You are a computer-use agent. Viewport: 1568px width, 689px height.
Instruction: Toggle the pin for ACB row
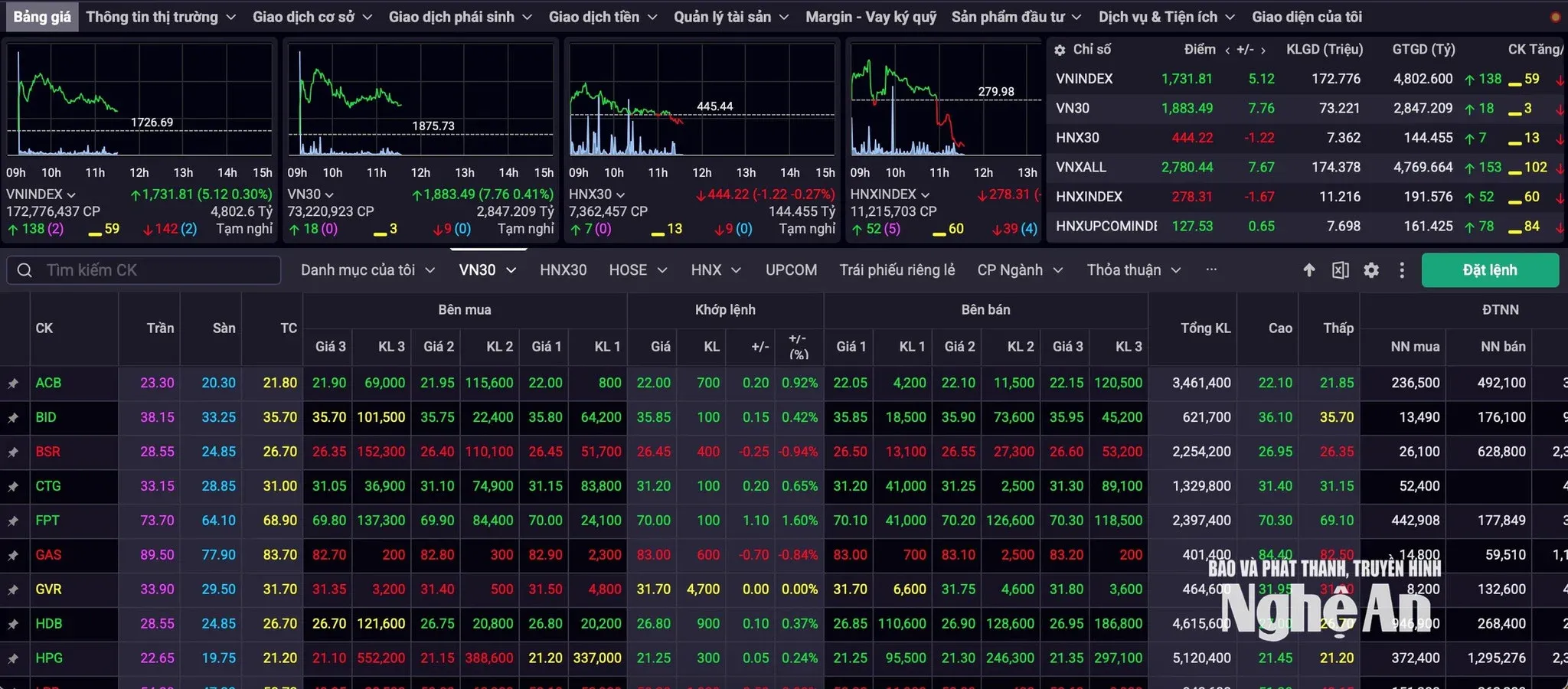tap(13, 383)
